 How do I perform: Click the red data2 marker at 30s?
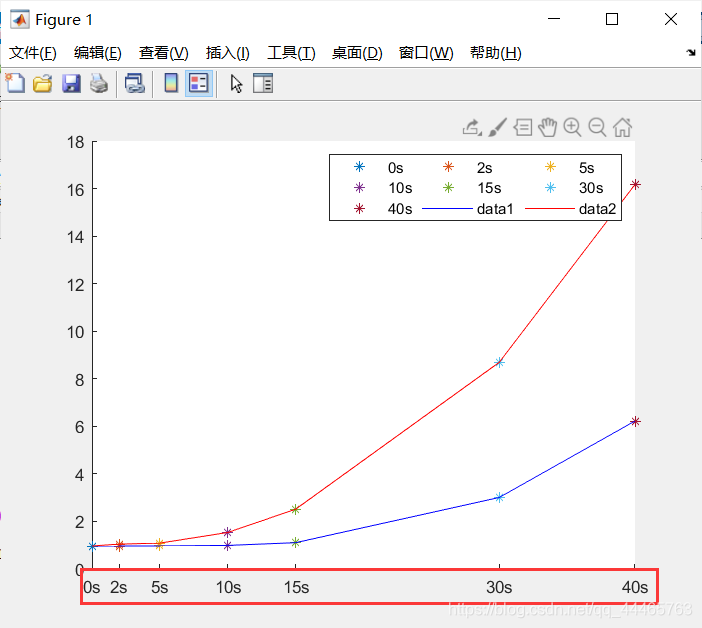point(500,362)
